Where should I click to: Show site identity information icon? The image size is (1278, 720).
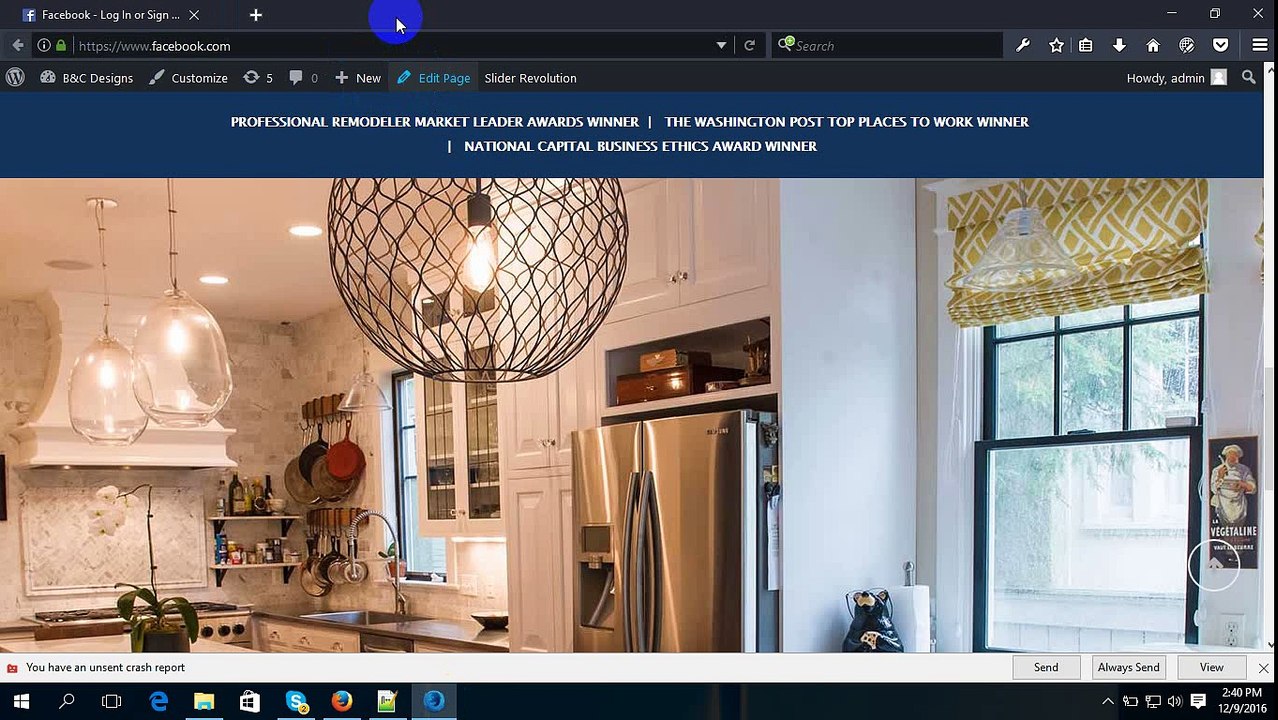click(44, 45)
